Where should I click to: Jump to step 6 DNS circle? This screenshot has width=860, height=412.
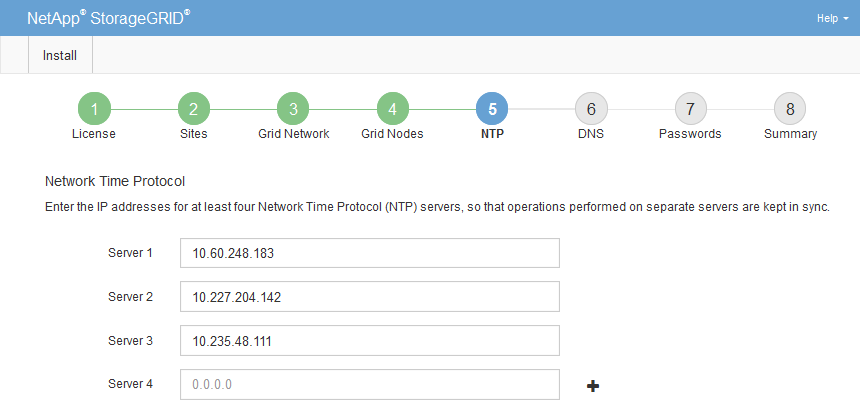[591, 108]
